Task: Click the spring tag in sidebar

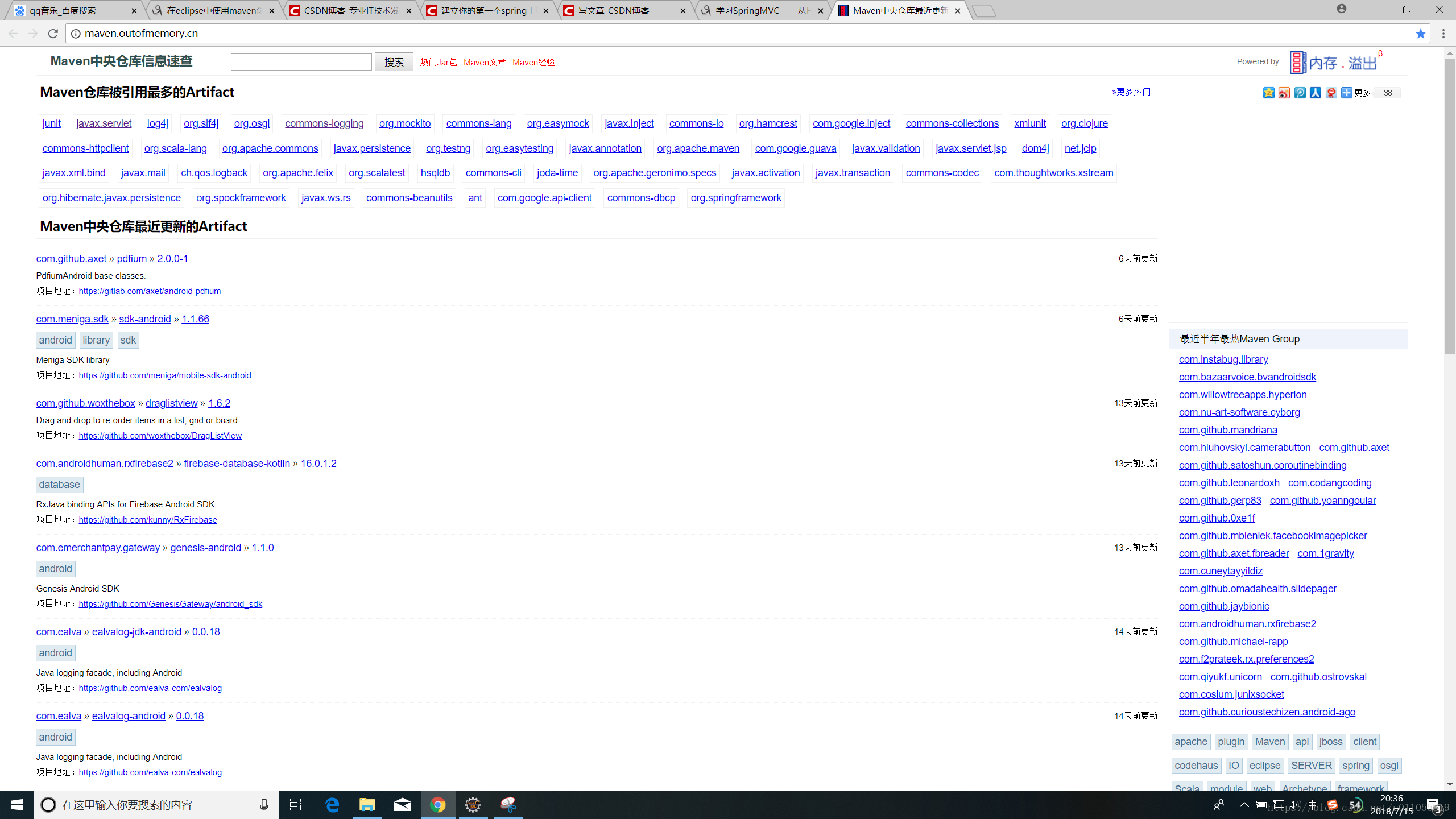Action: (1355, 766)
